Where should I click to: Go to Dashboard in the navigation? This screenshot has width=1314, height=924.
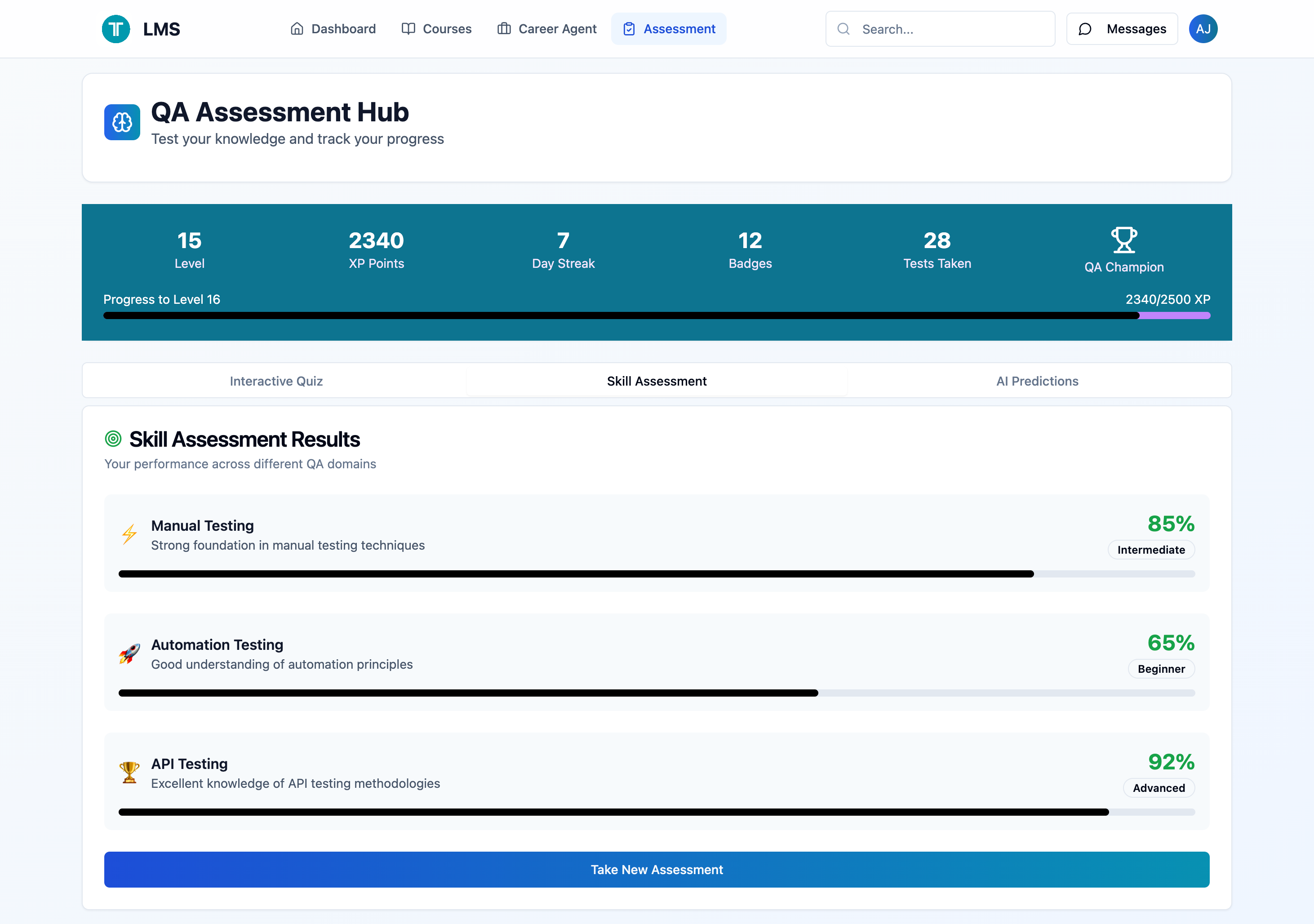point(333,29)
